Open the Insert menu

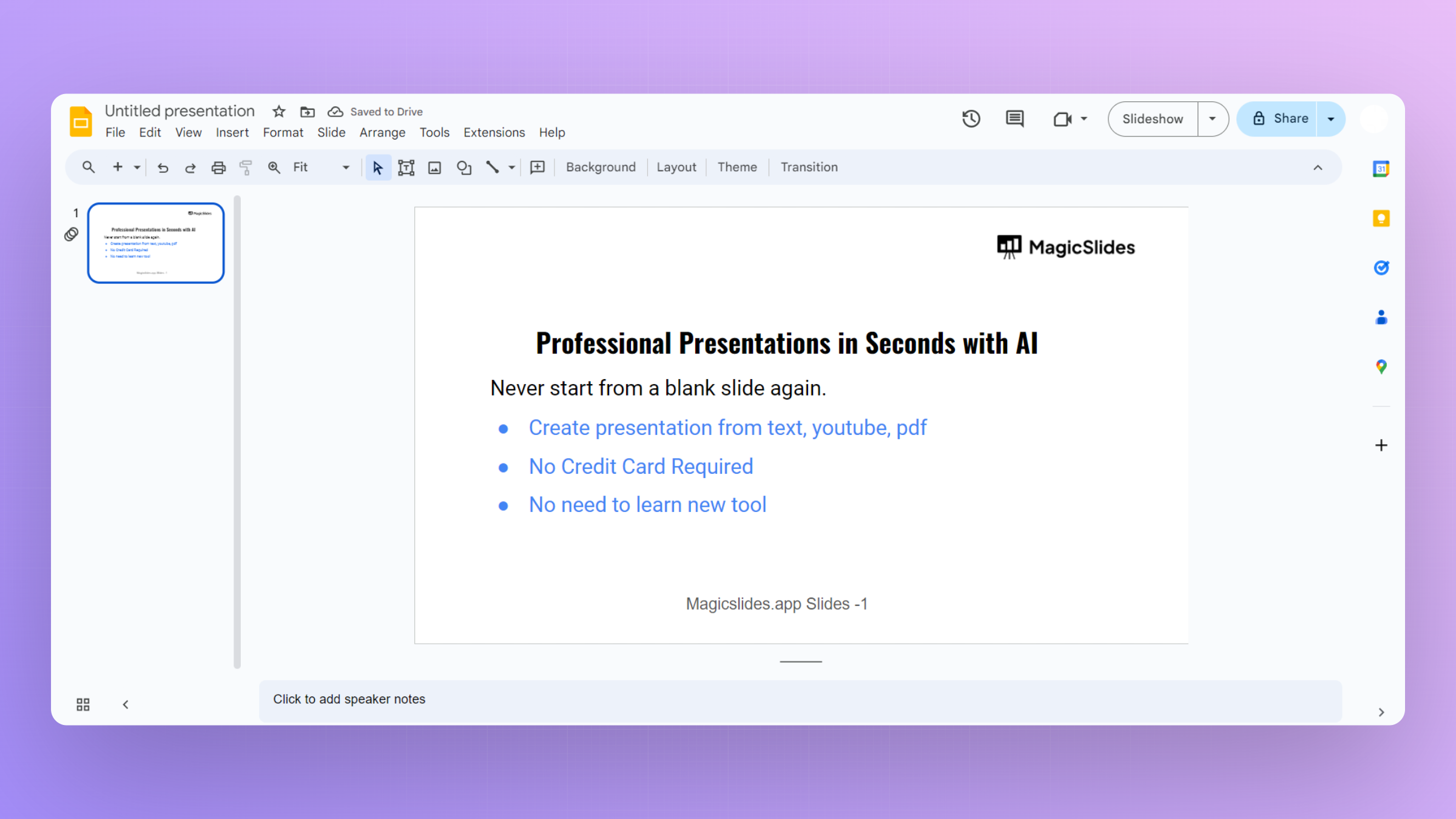[232, 132]
